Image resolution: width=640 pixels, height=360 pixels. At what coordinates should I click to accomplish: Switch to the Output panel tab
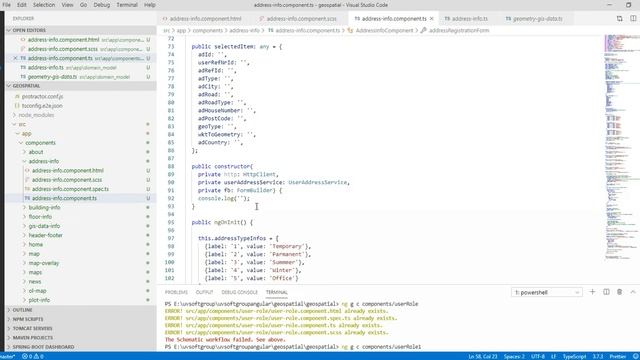(204, 292)
